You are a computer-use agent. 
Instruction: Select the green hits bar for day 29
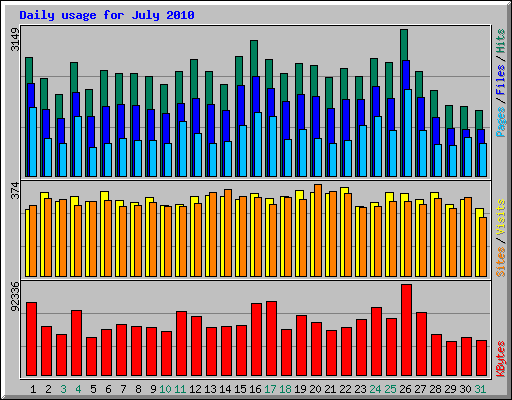(449, 117)
